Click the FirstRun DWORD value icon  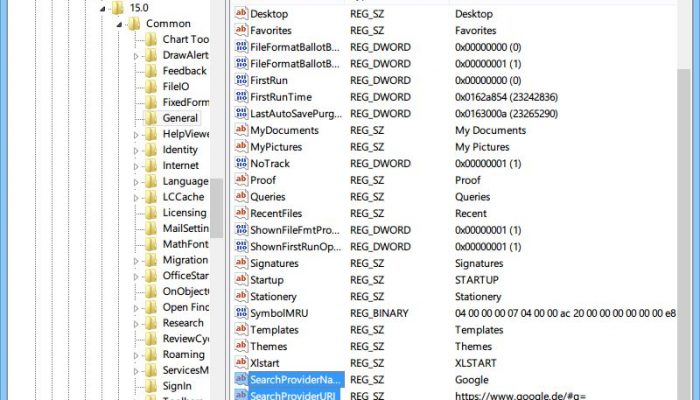(241, 80)
